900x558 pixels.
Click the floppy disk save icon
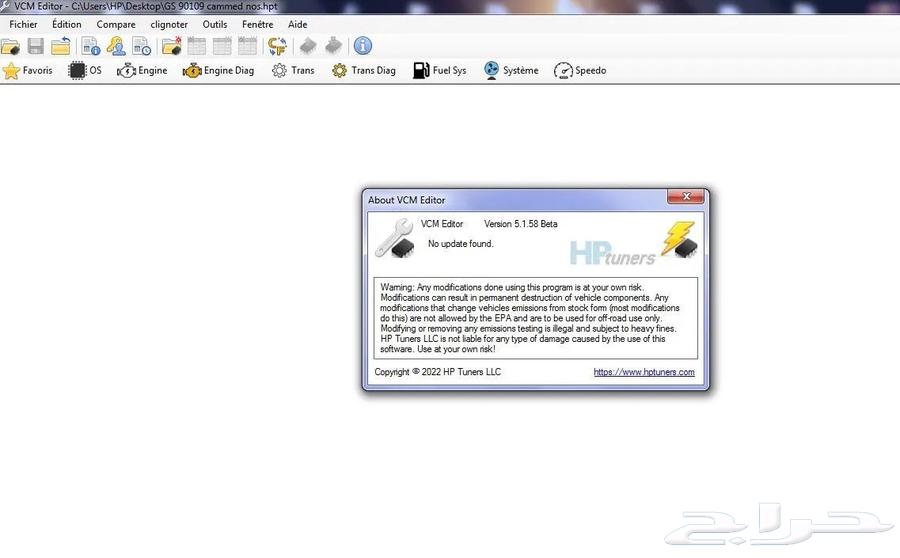tap(36, 46)
